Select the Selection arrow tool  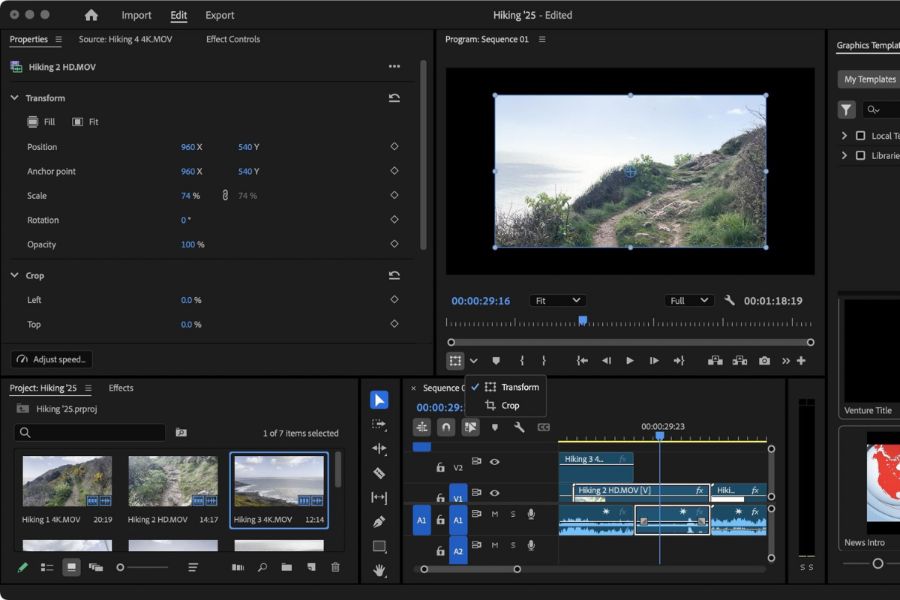pyautogui.click(x=379, y=400)
